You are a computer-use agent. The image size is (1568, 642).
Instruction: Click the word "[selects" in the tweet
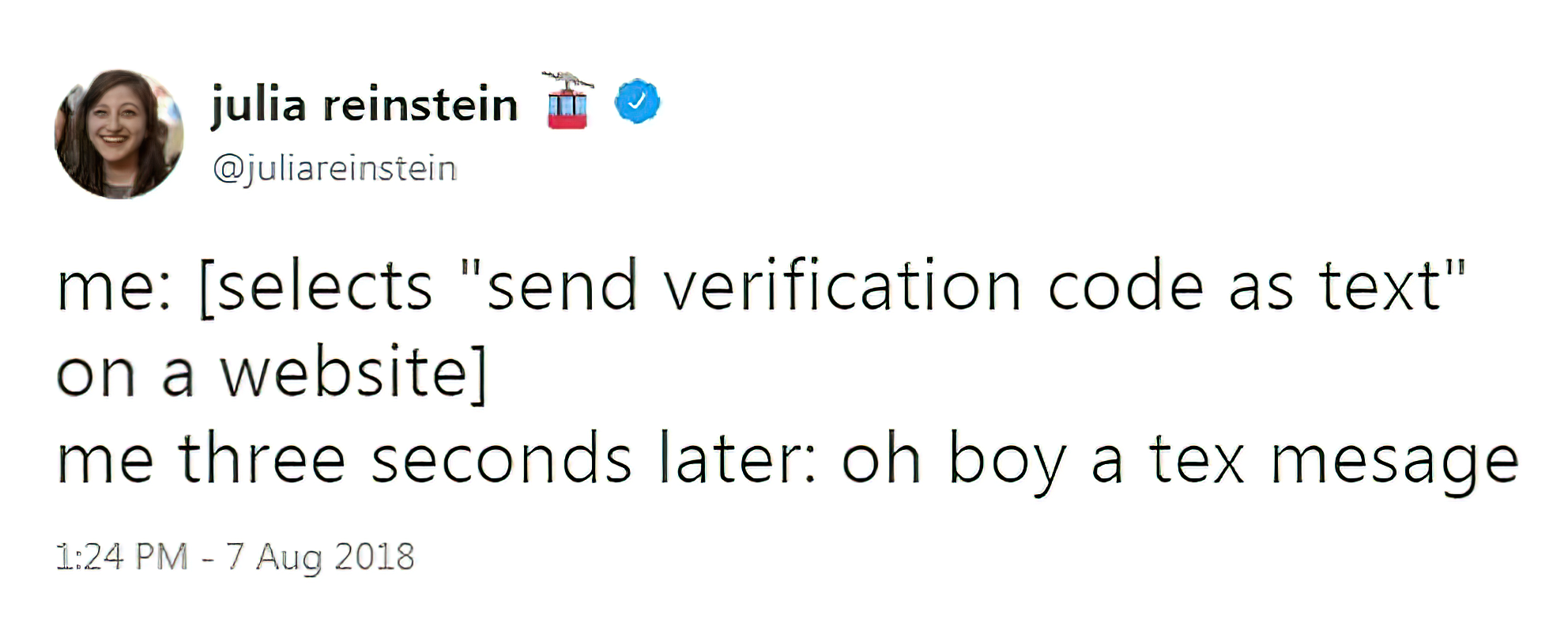tap(315, 287)
